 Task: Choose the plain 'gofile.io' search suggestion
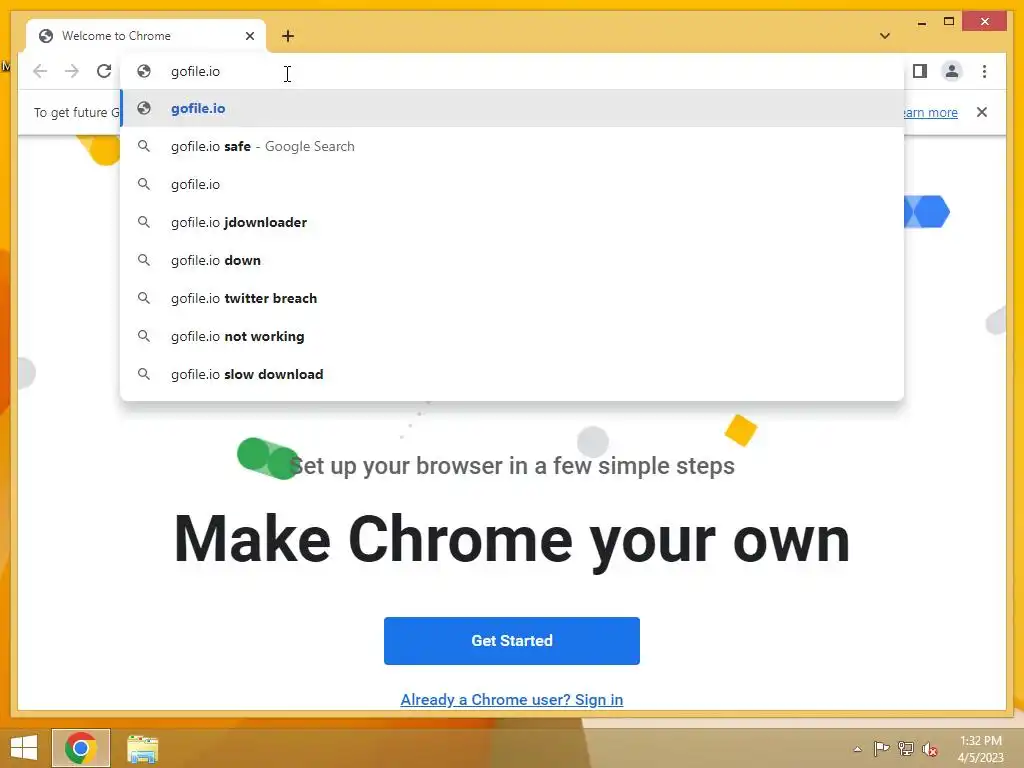tap(512, 184)
